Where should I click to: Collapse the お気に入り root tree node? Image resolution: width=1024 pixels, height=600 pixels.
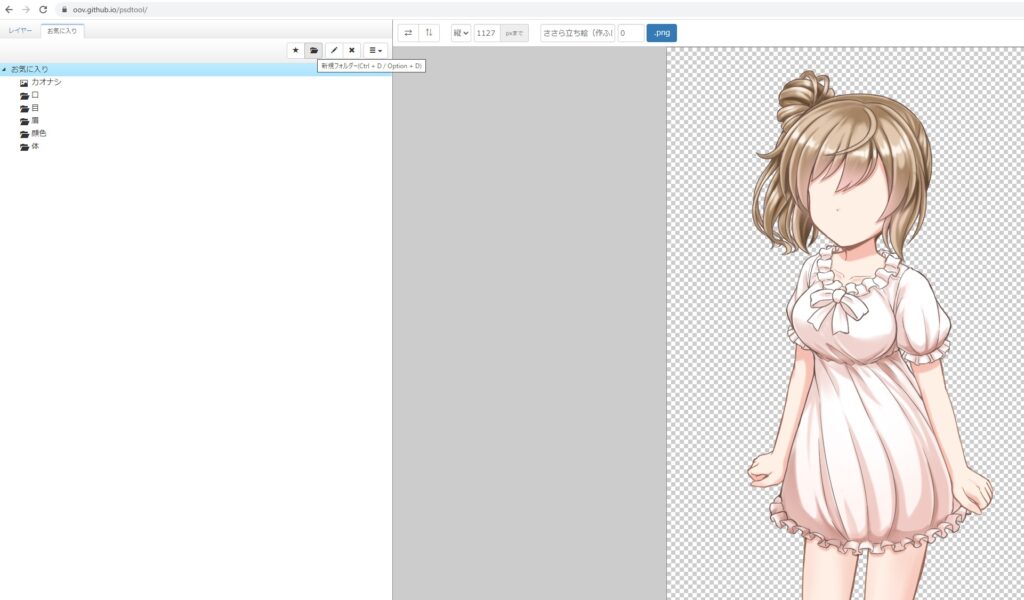coord(5,69)
